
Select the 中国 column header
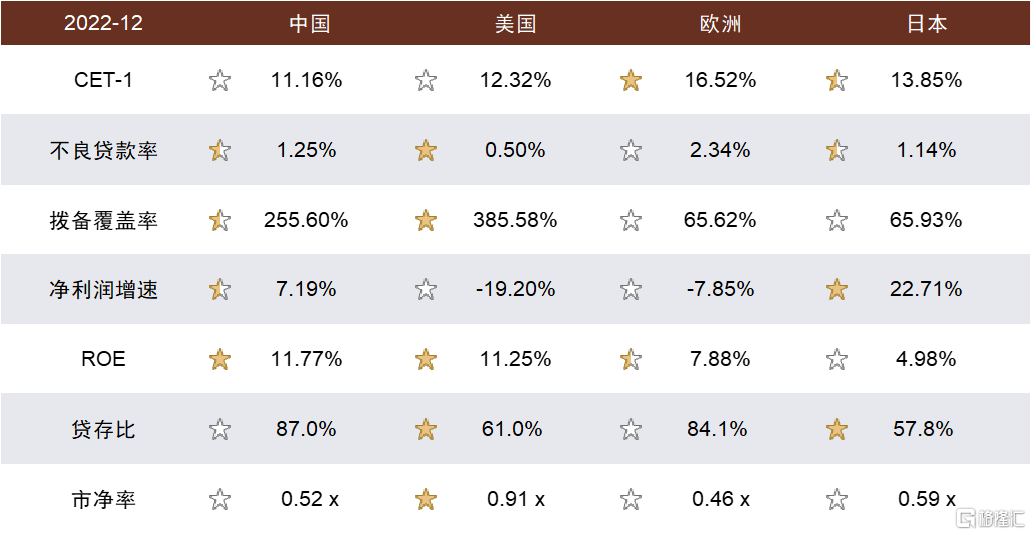[309, 24]
